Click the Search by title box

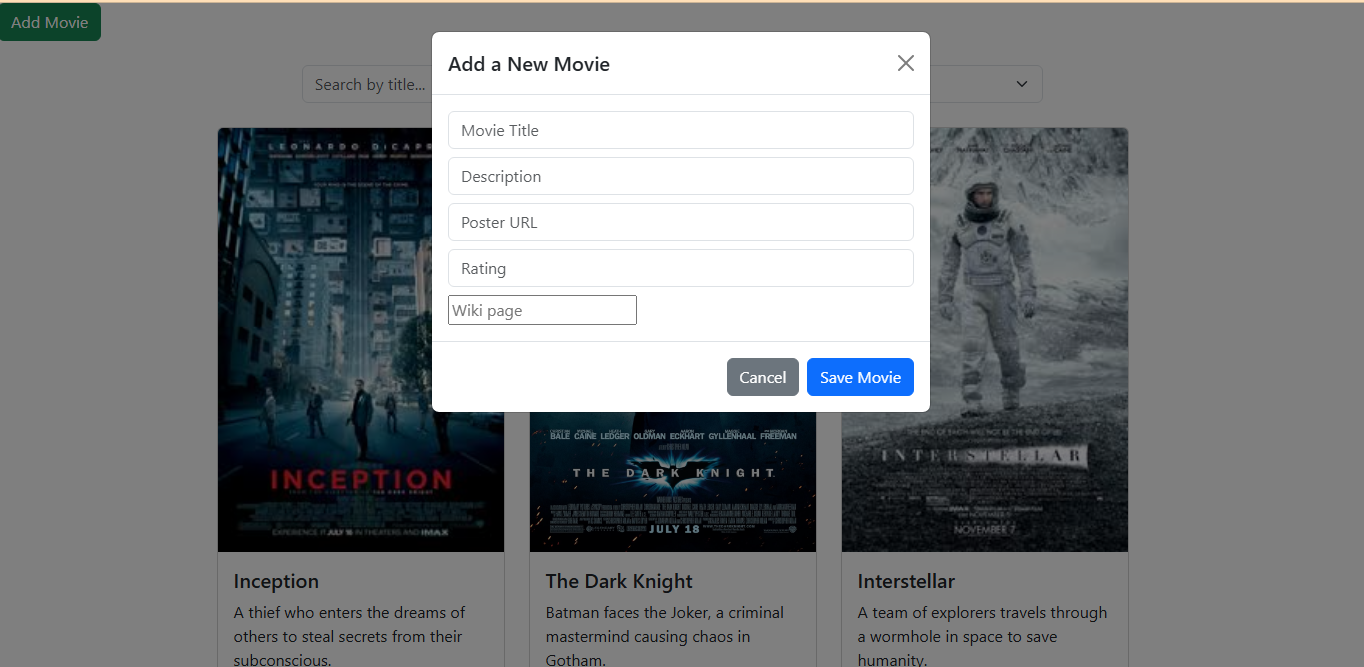click(x=366, y=85)
